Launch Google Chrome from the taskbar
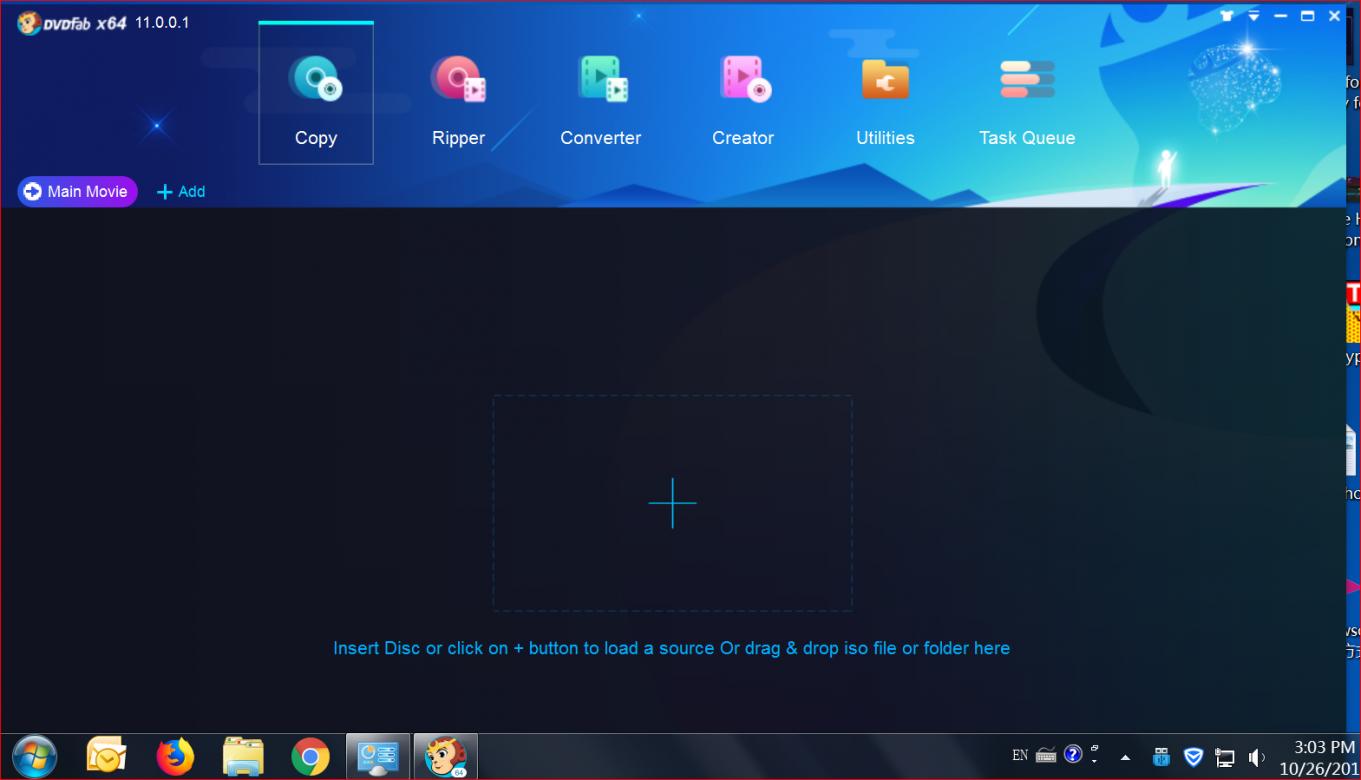Viewport: 1361px width, 780px height. pyautogui.click(x=310, y=757)
